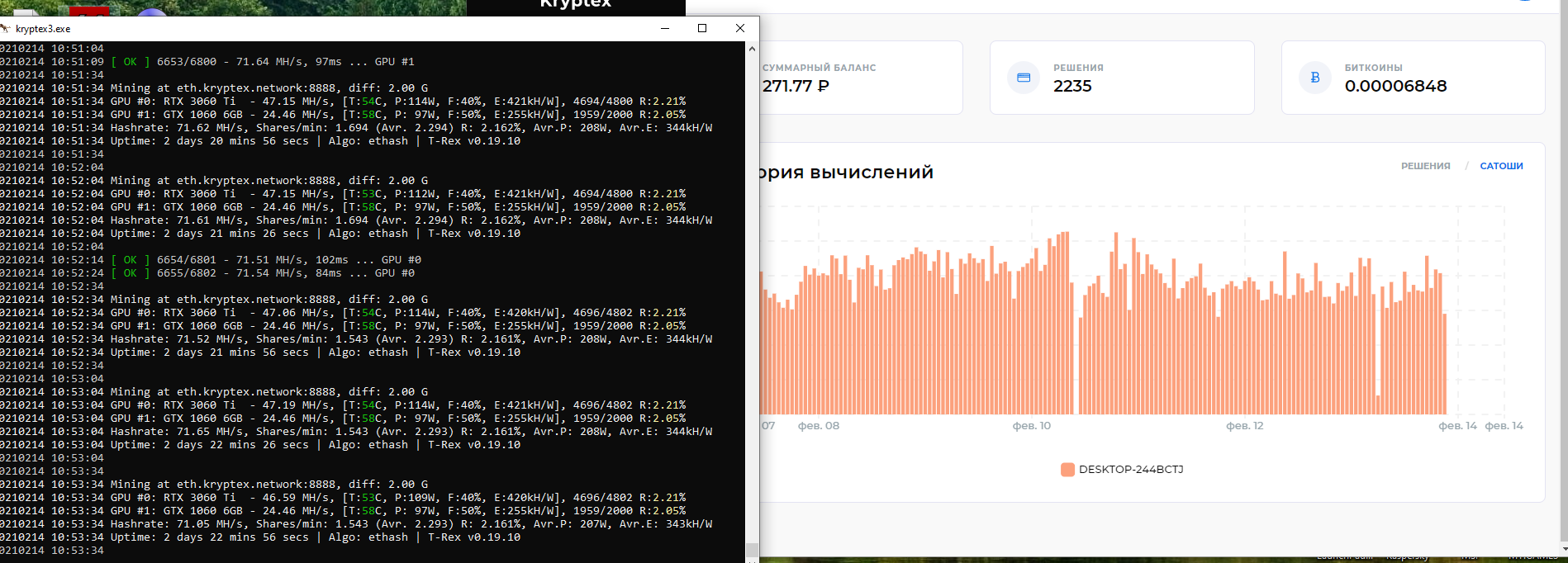Close the kryptex3.exe console window
This screenshot has width=1568, height=563.
[x=740, y=28]
